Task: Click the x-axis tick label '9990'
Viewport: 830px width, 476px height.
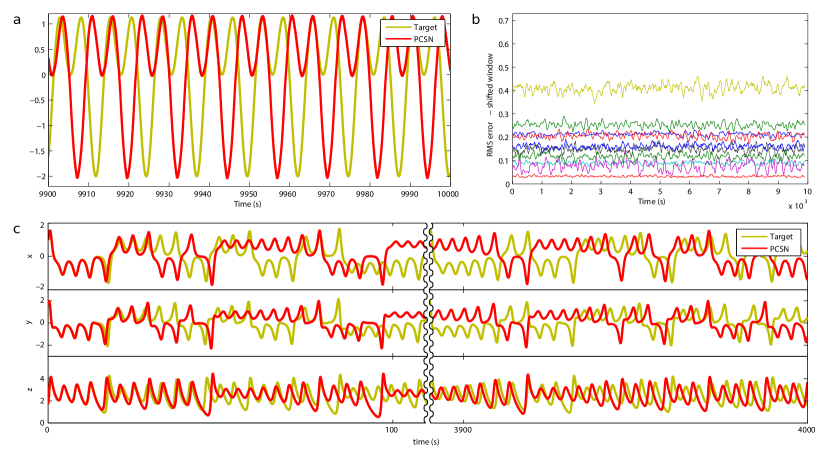Action: 411,194
